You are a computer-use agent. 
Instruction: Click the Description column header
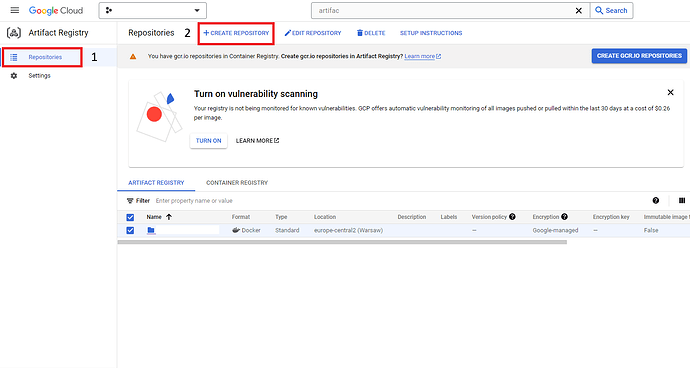click(x=412, y=217)
